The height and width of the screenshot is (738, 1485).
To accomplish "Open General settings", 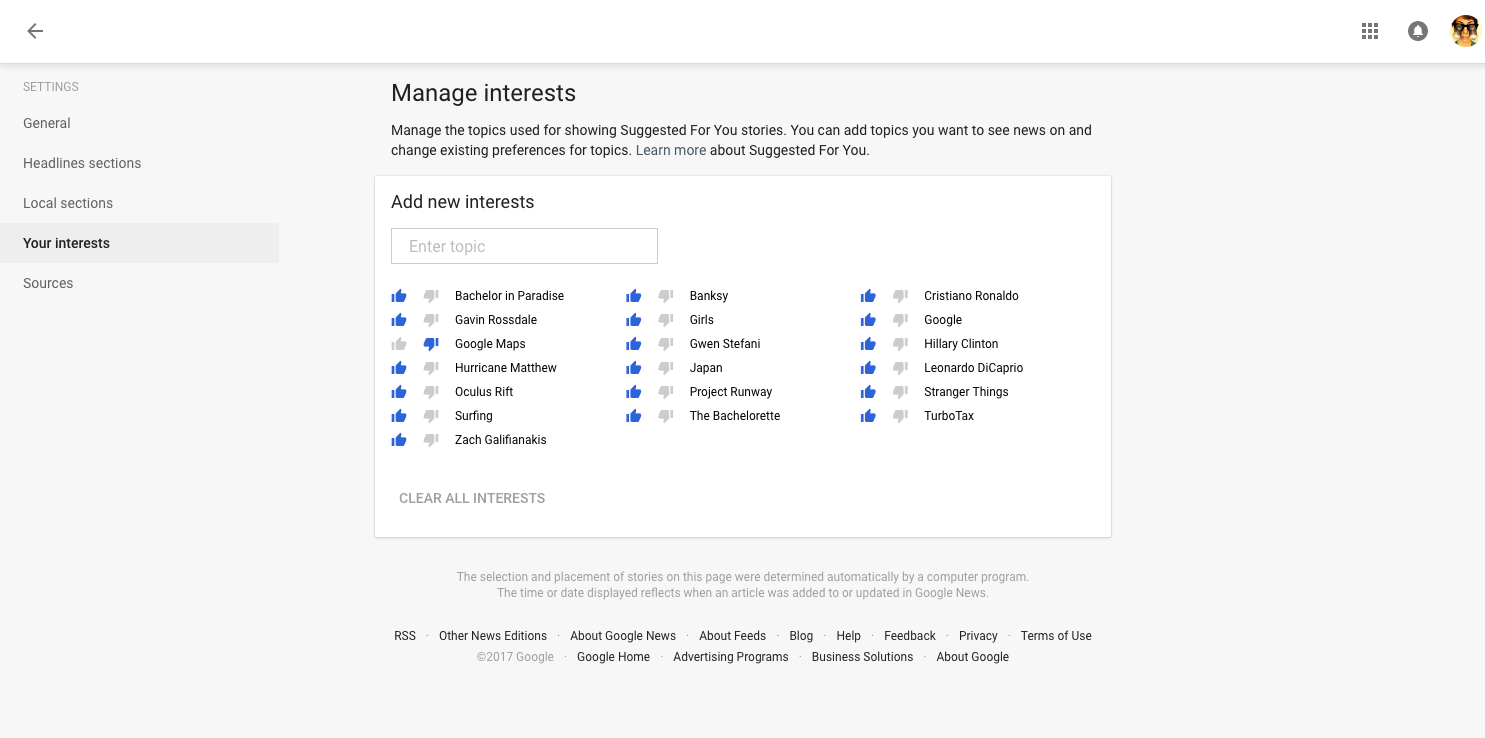I will [47, 123].
